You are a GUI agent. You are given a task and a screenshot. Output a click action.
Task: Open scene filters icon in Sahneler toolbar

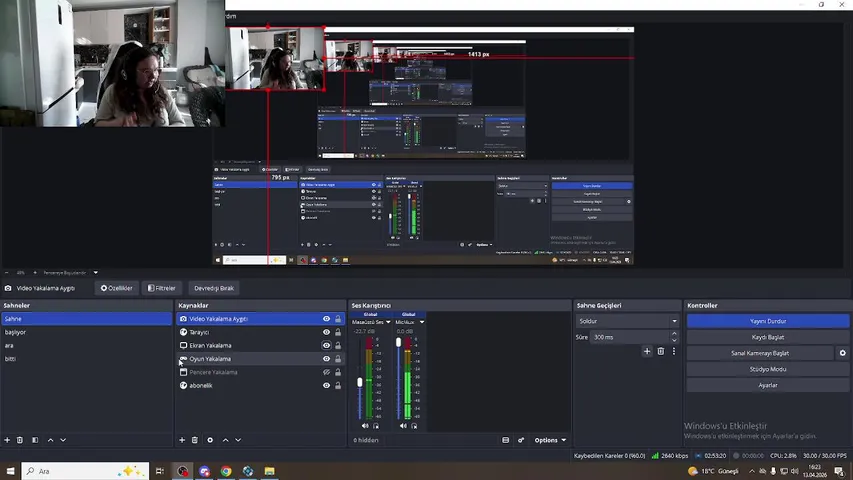pos(35,440)
